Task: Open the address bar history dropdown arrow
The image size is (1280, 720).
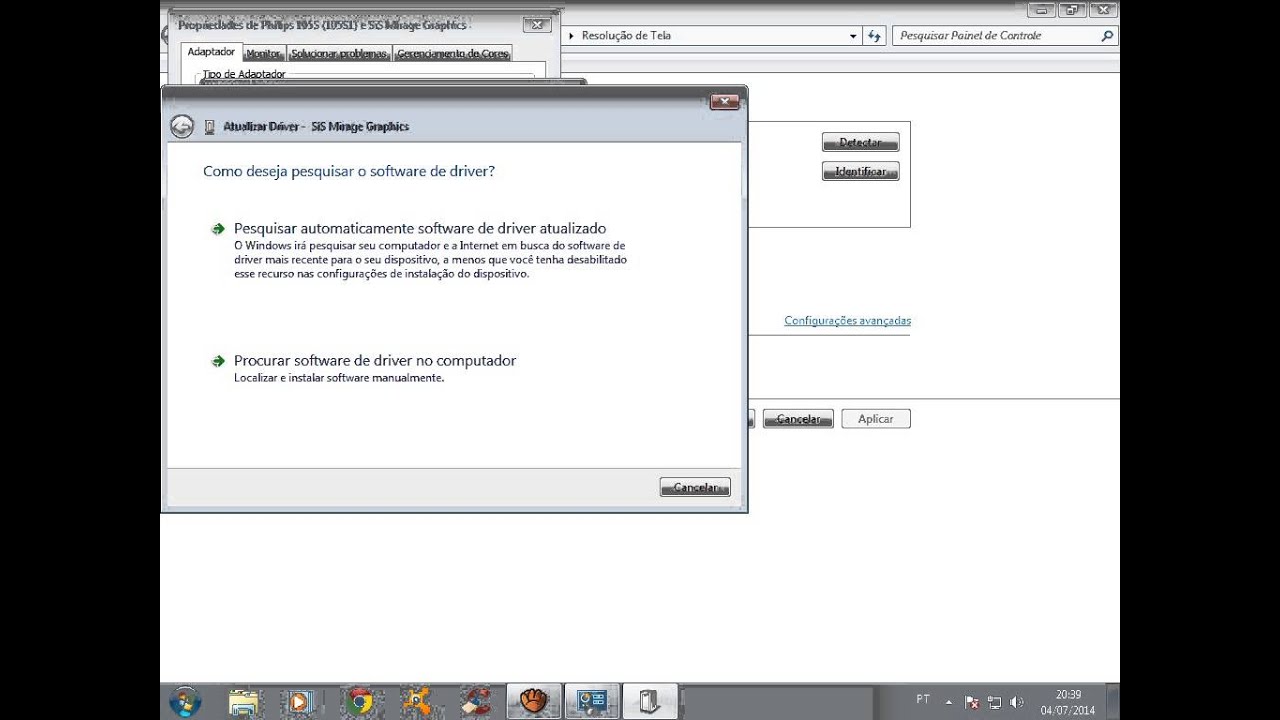Action: pyautogui.click(x=853, y=36)
